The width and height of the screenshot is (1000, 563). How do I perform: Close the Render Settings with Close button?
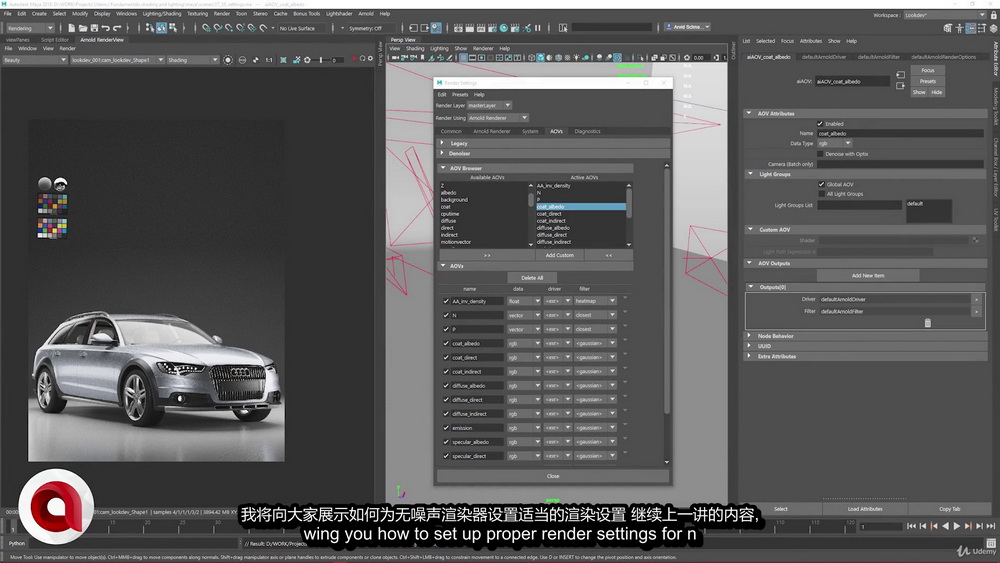tap(553, 476)
